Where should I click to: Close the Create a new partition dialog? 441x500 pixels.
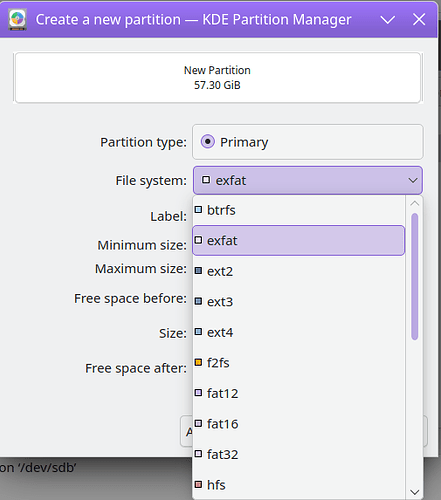tap(419, 19)
